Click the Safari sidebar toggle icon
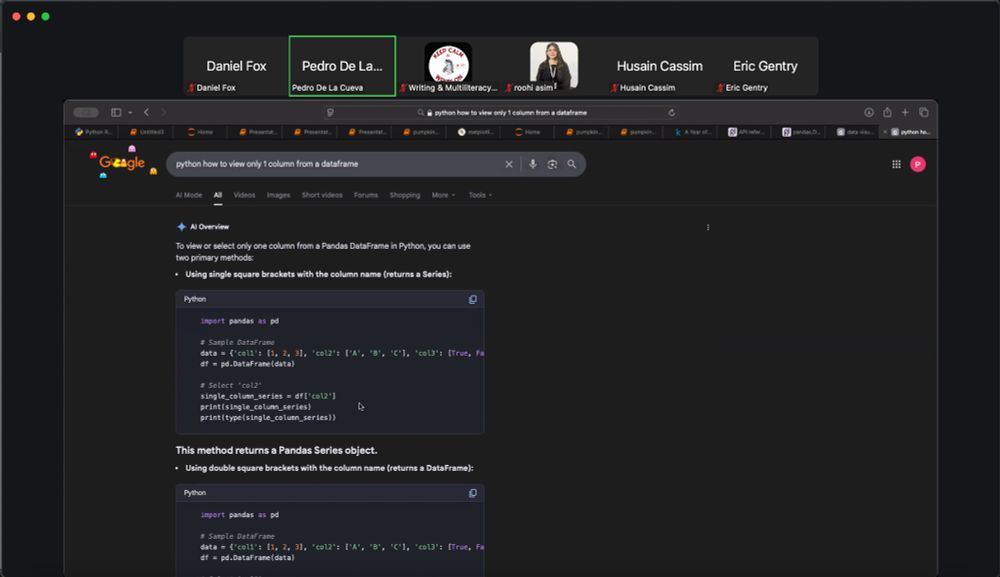This screenshot has width=1000, height=577. 116,112
